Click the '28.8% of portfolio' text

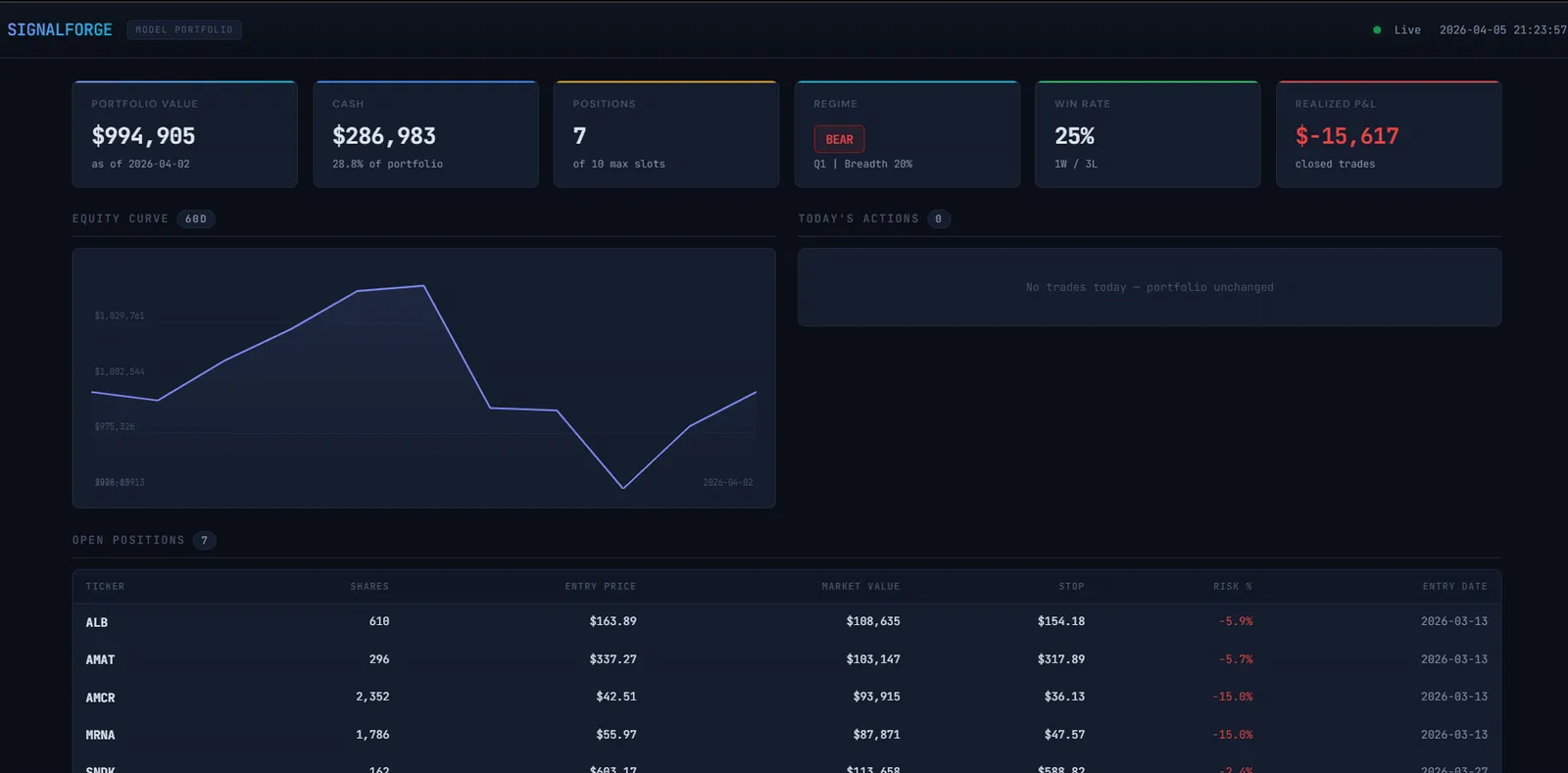(387, 164)
